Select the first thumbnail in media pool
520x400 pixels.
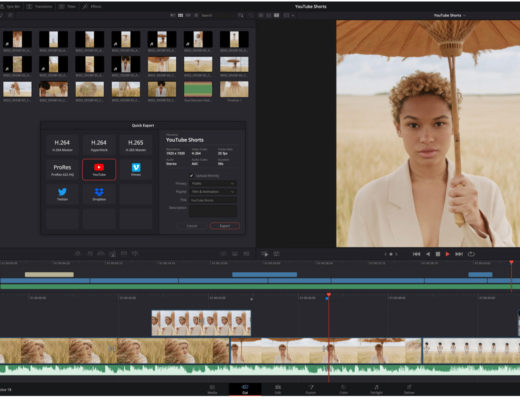pyautogui.click(x=17, y=39)
